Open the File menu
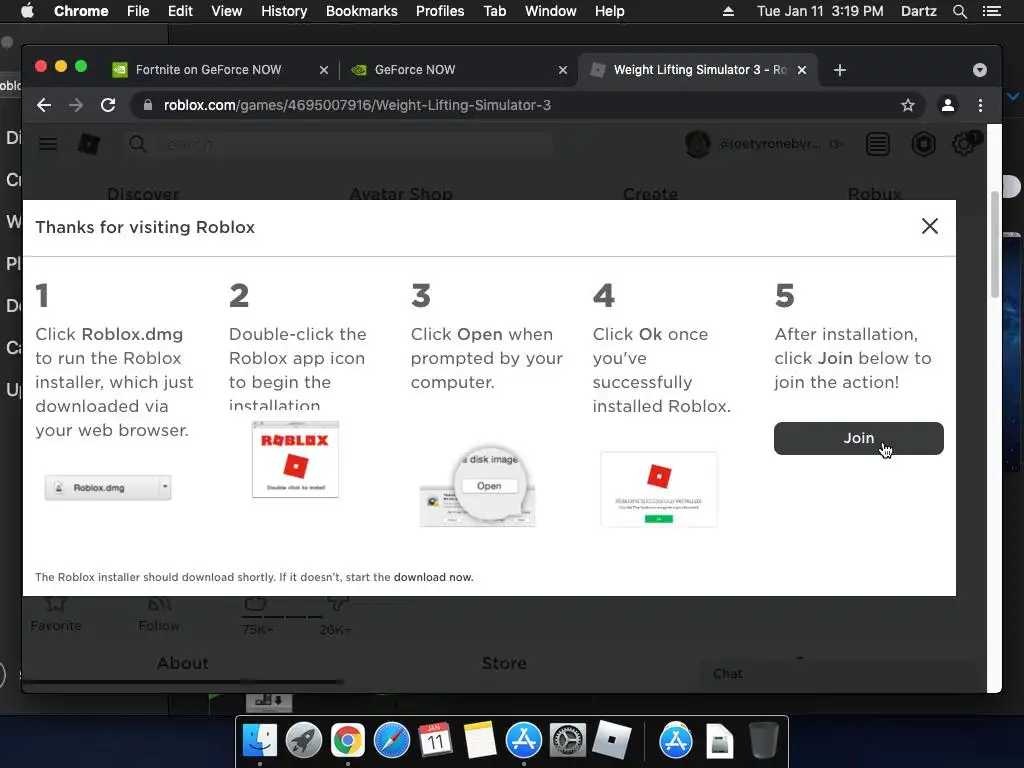Image resolution: width=1024 pixels, height=768 pixels. click(x=138, y=11)
